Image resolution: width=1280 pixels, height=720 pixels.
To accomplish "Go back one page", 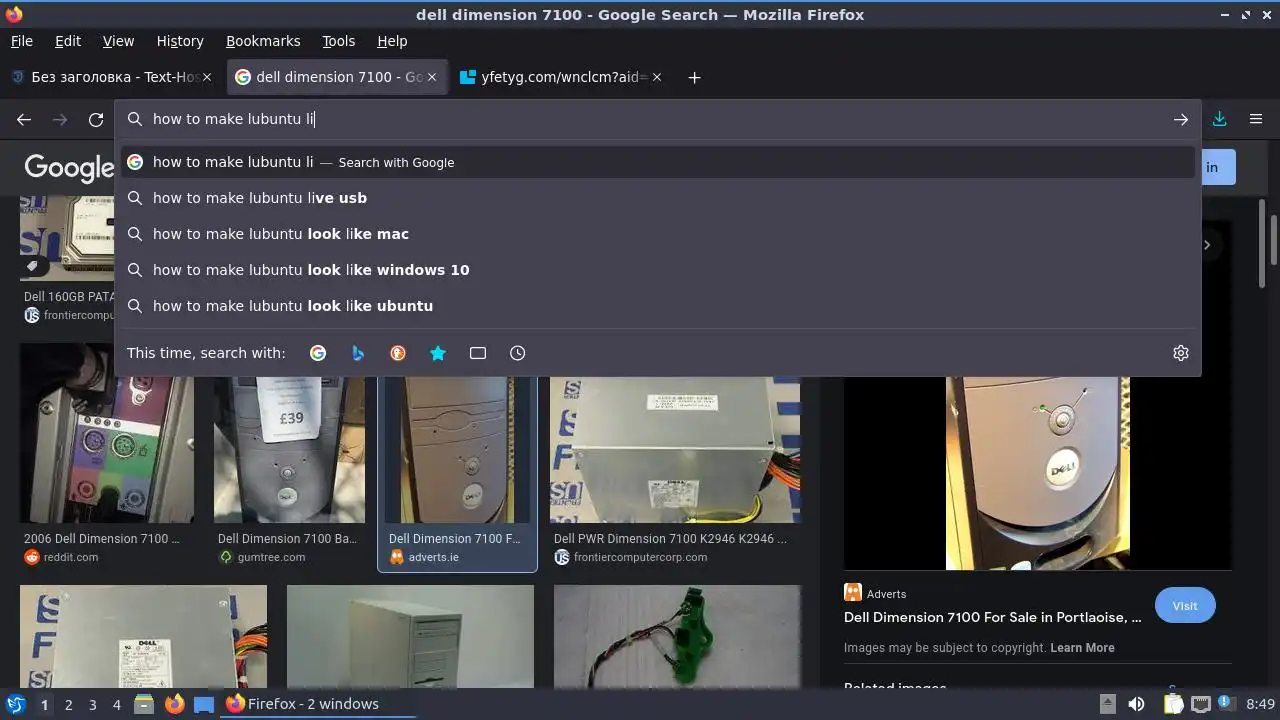I will click(24, 119).
